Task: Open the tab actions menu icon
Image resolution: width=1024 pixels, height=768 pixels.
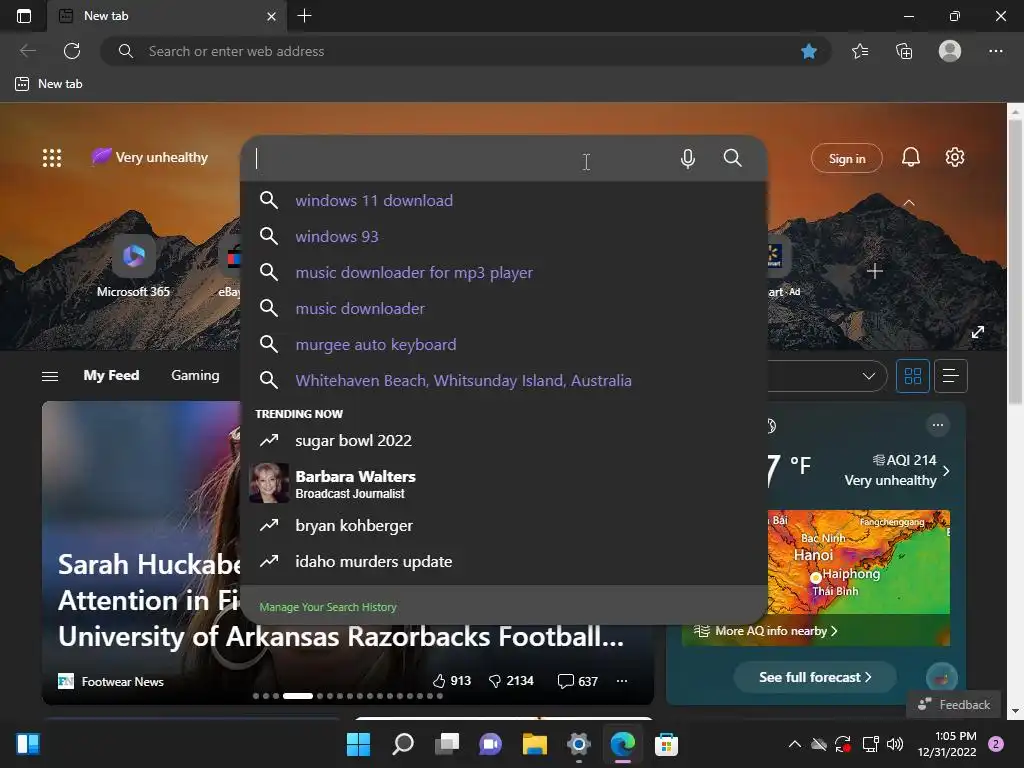Action: tap(24, 16)
